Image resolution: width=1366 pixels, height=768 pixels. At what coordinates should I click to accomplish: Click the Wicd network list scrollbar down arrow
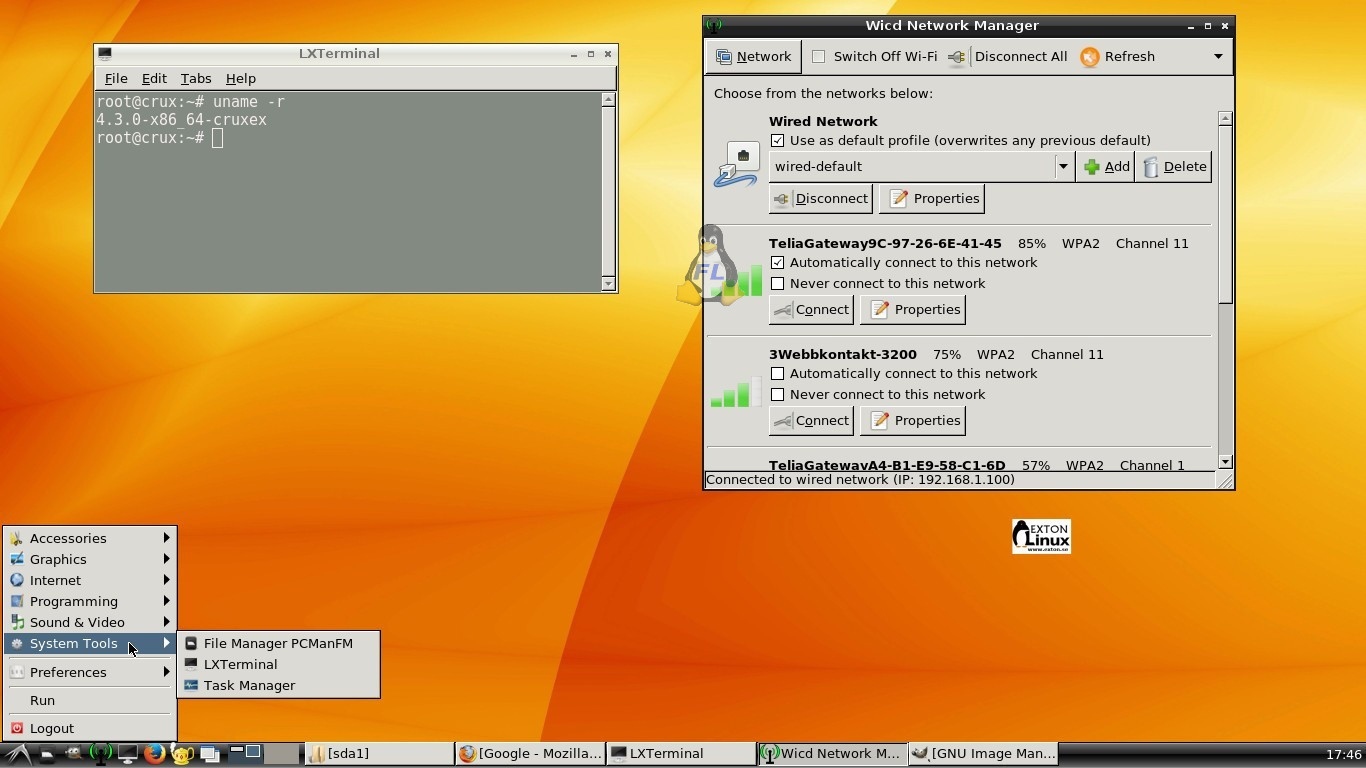click(1225, 462)
